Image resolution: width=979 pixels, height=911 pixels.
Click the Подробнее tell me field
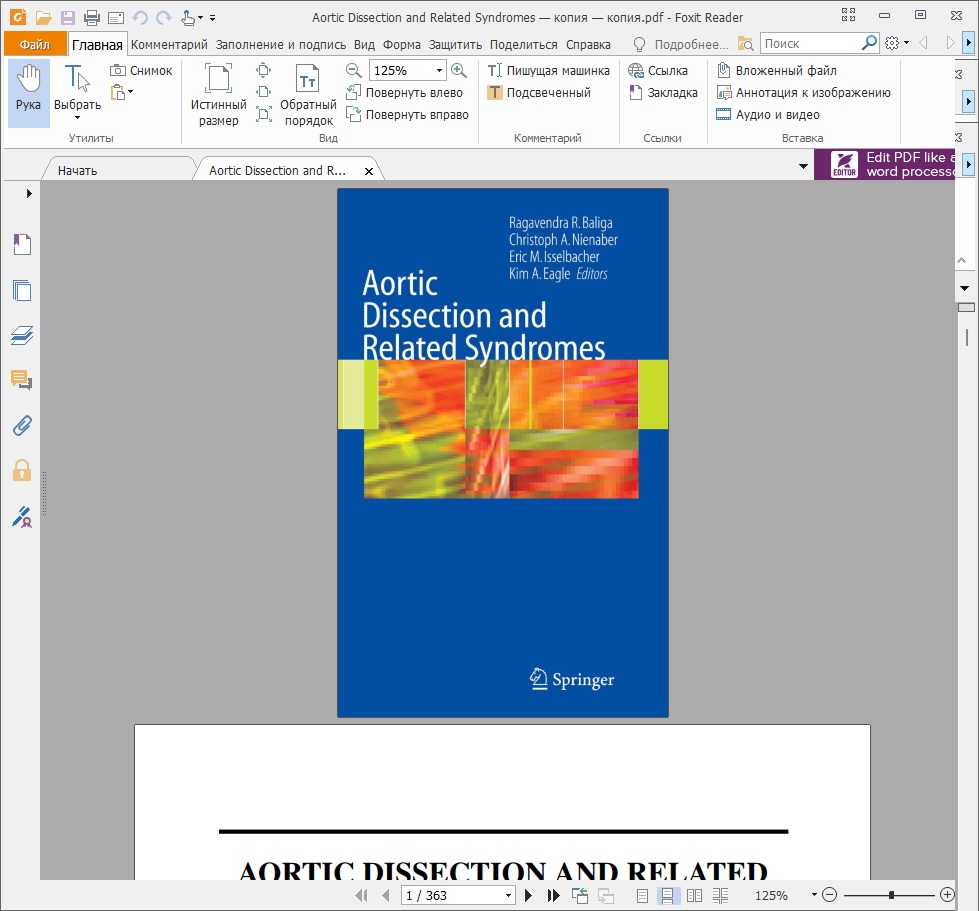point(691,44)
